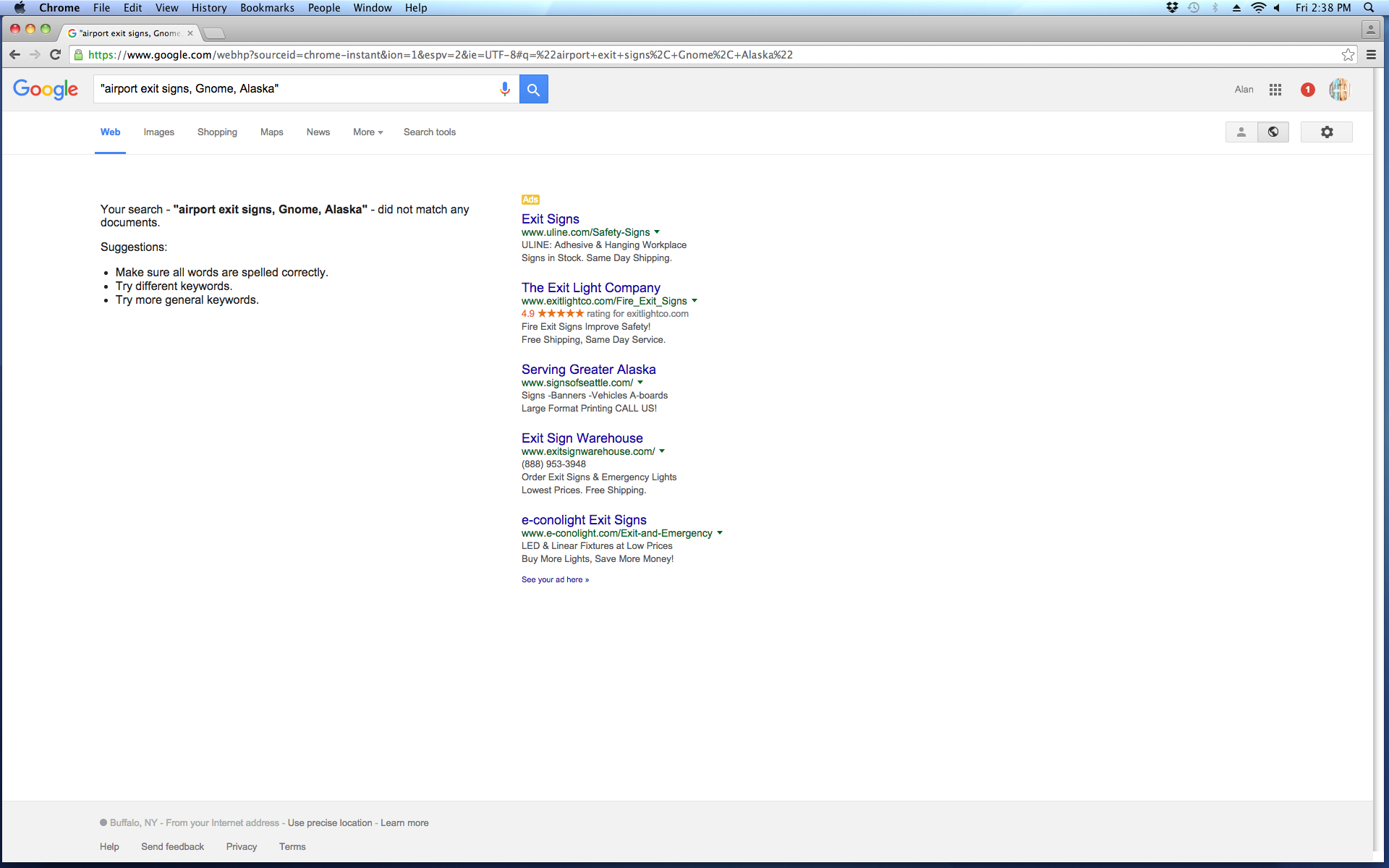This screenshot has height=868, width=1389.
Task: Open the red notifications badge
Action: [x=1307, y=90]
